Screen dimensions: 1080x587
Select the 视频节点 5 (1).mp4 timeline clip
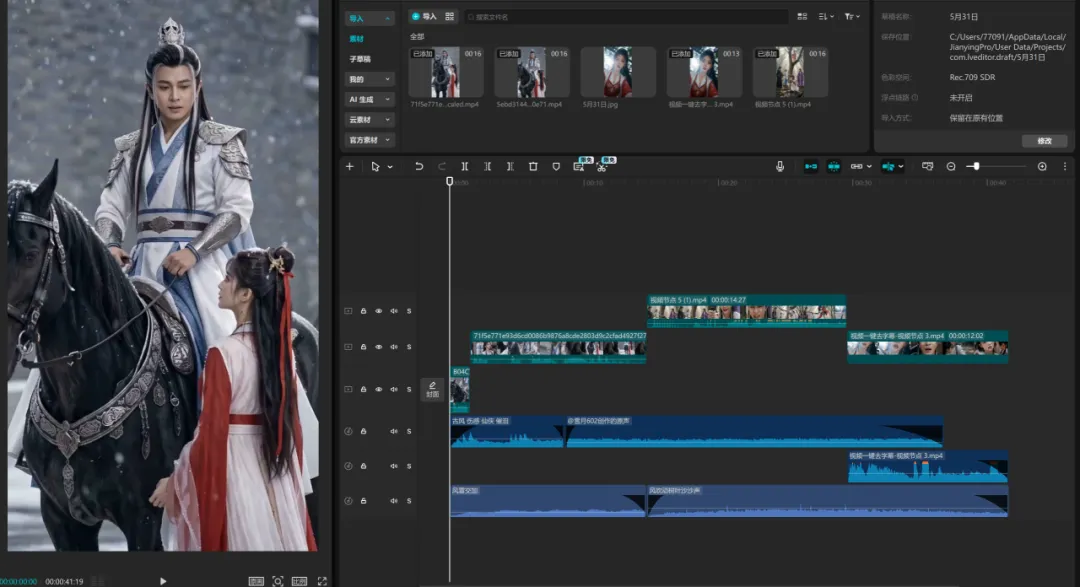(746, 311)
